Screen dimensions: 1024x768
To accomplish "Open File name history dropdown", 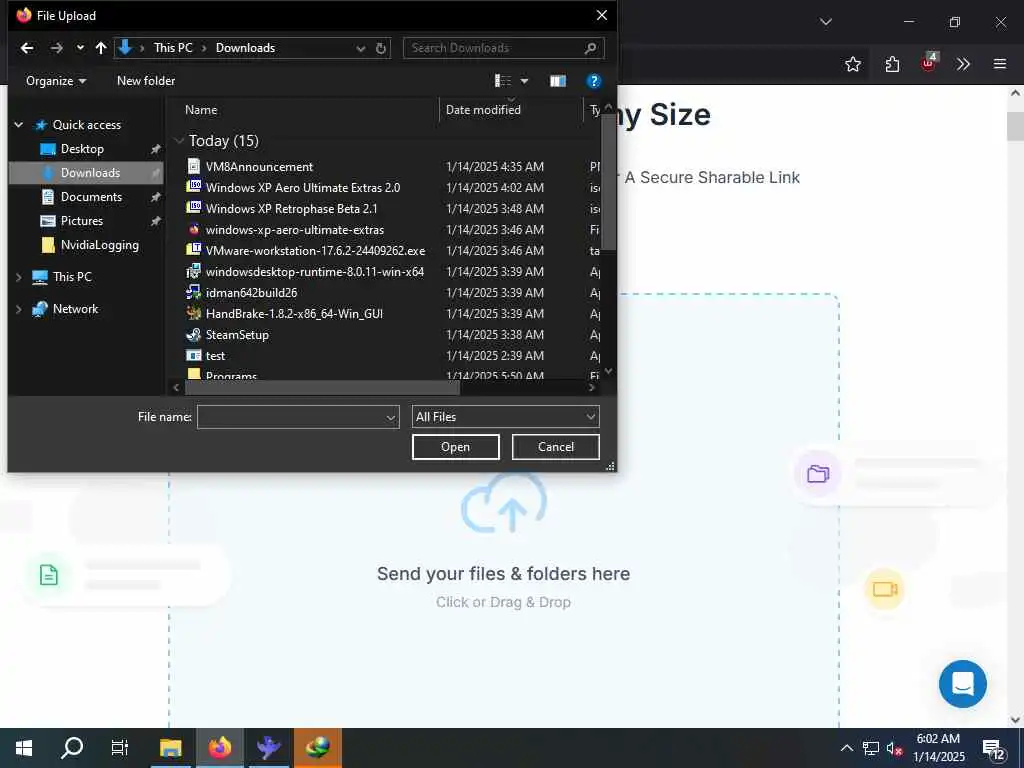I will click(x=391, y=417).
